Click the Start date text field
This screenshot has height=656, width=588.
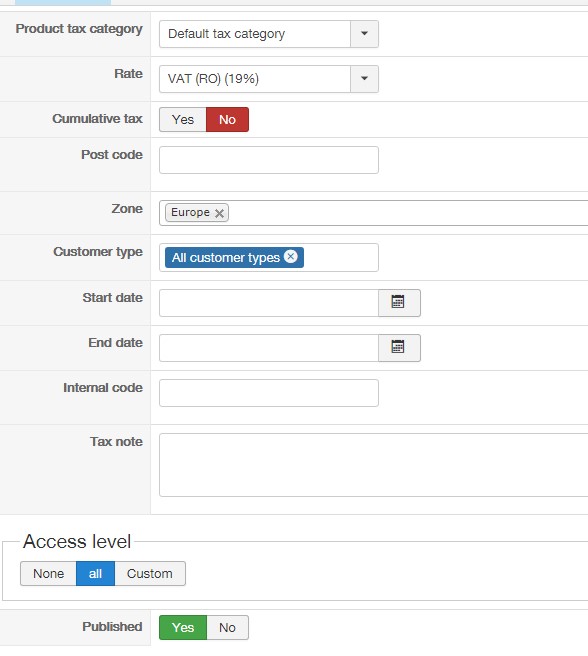pos(269,303)
